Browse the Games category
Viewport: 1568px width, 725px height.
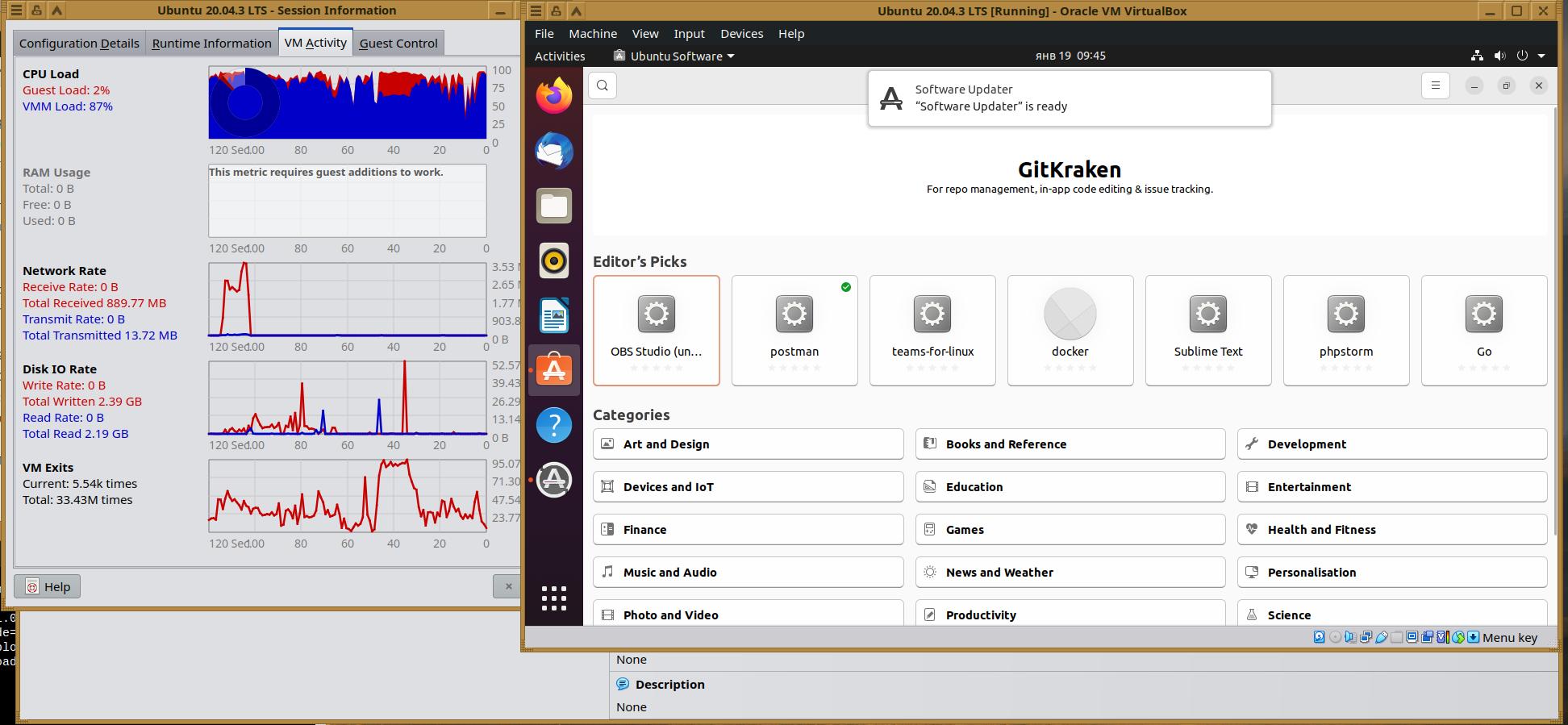click(x=1070, y=529)
